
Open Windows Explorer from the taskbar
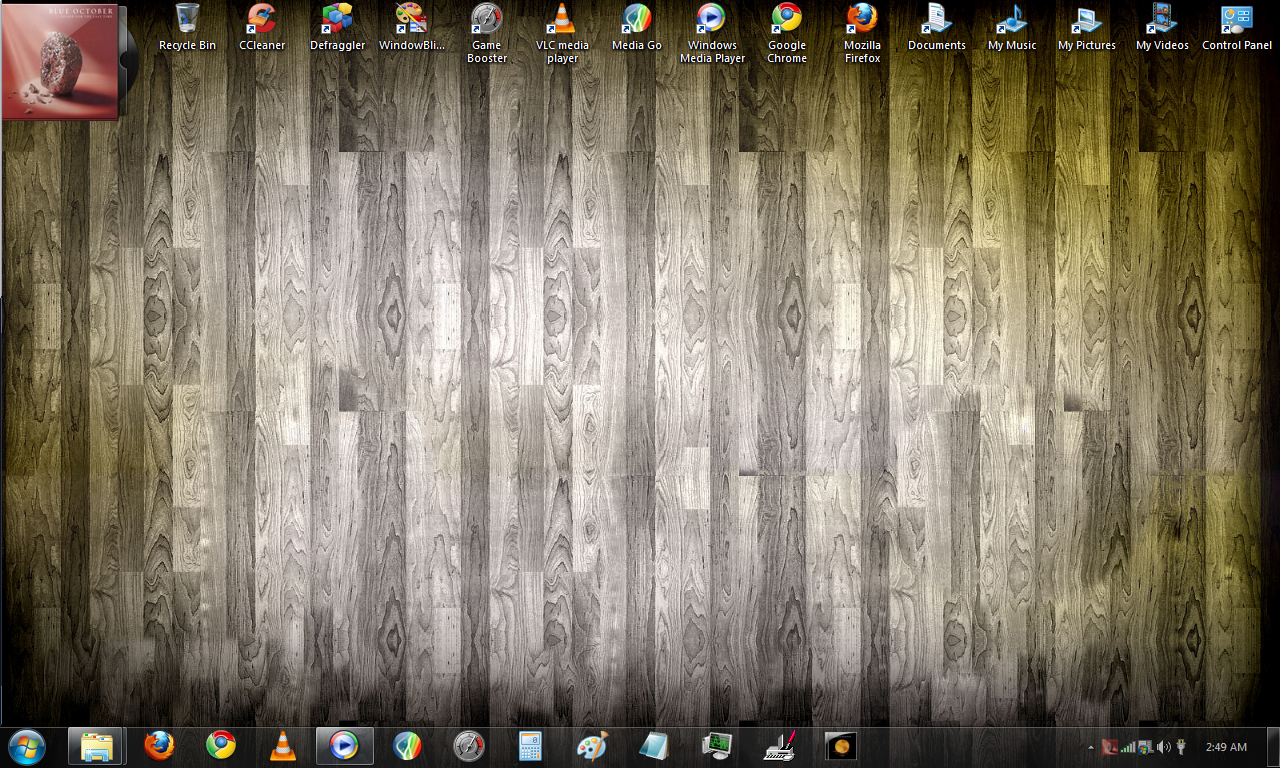(96, 746)
